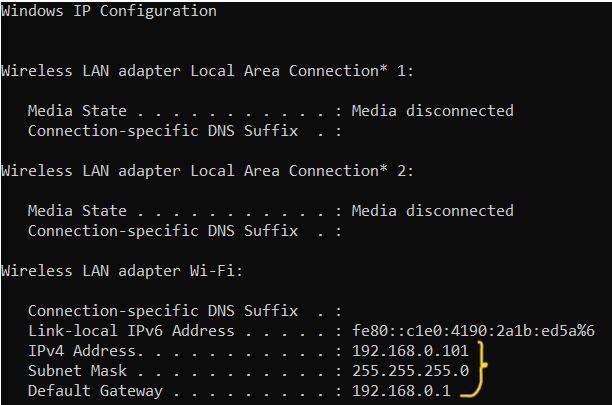Click Media State label under Local Area Connection* 1
The height and width of the screenshot is (405, 612).
point(77,111)
